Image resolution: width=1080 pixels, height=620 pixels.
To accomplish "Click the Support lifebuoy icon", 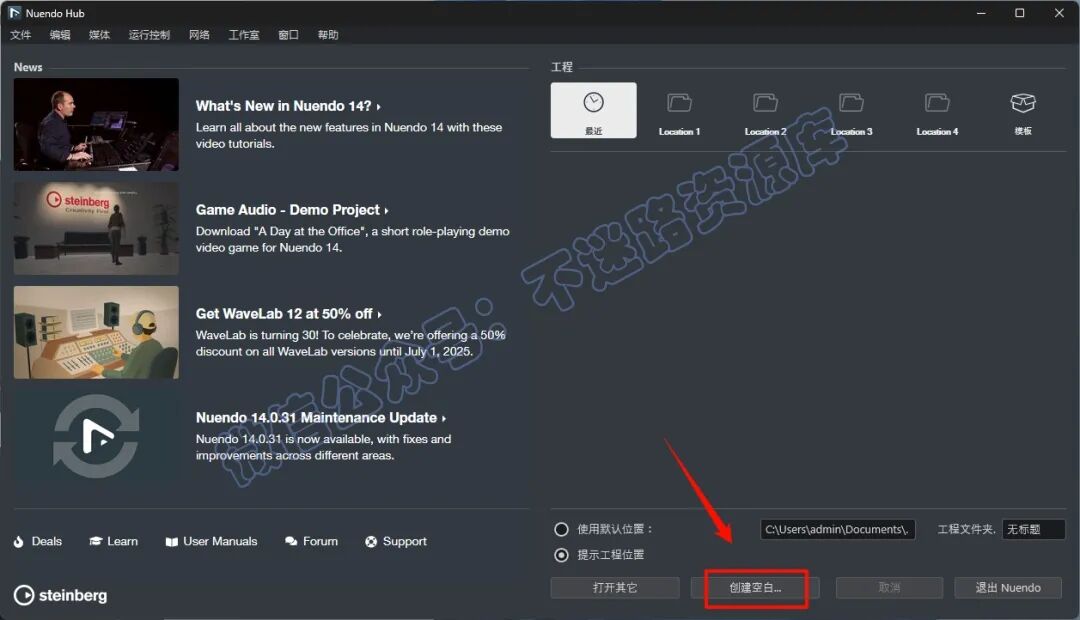I will point(371,541).
